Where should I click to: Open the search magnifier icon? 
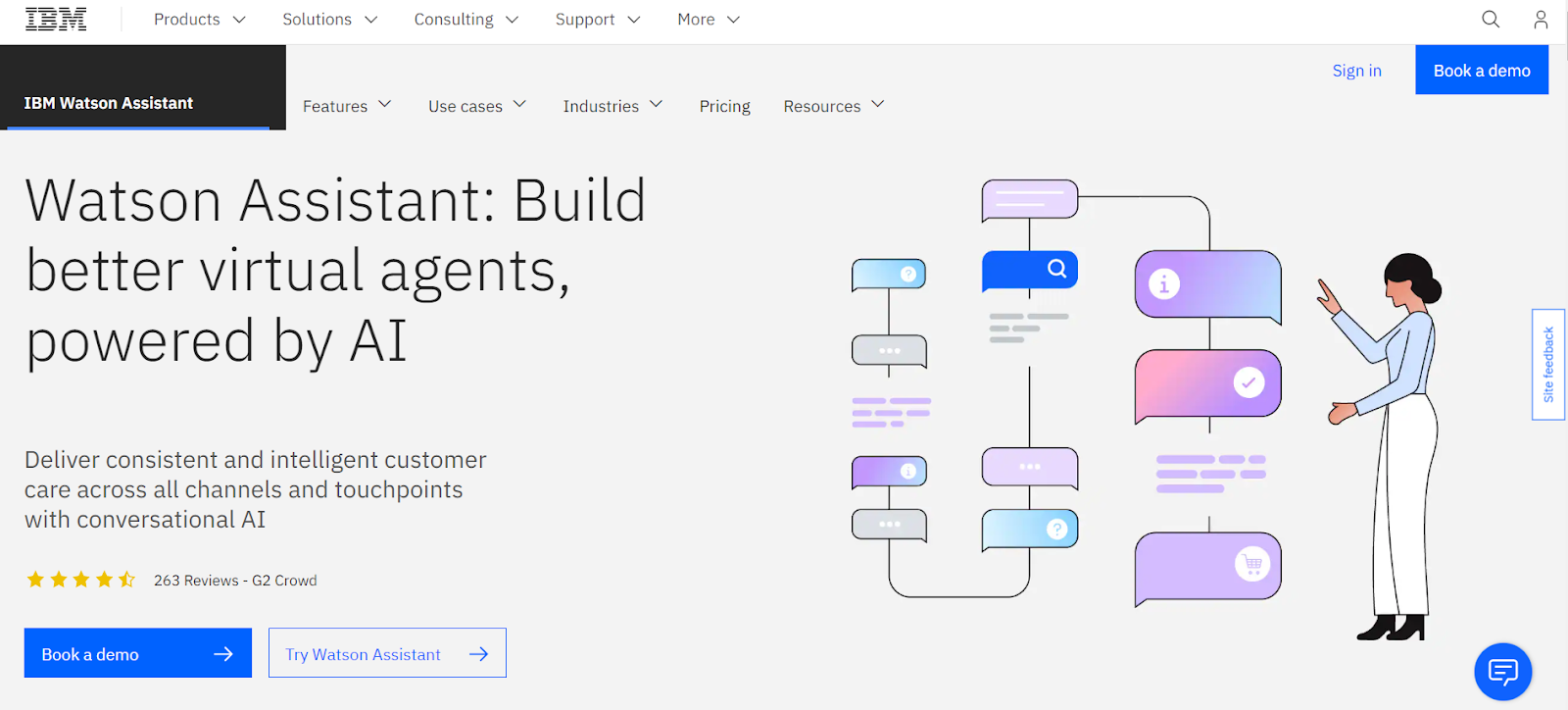pos(1491,20)
